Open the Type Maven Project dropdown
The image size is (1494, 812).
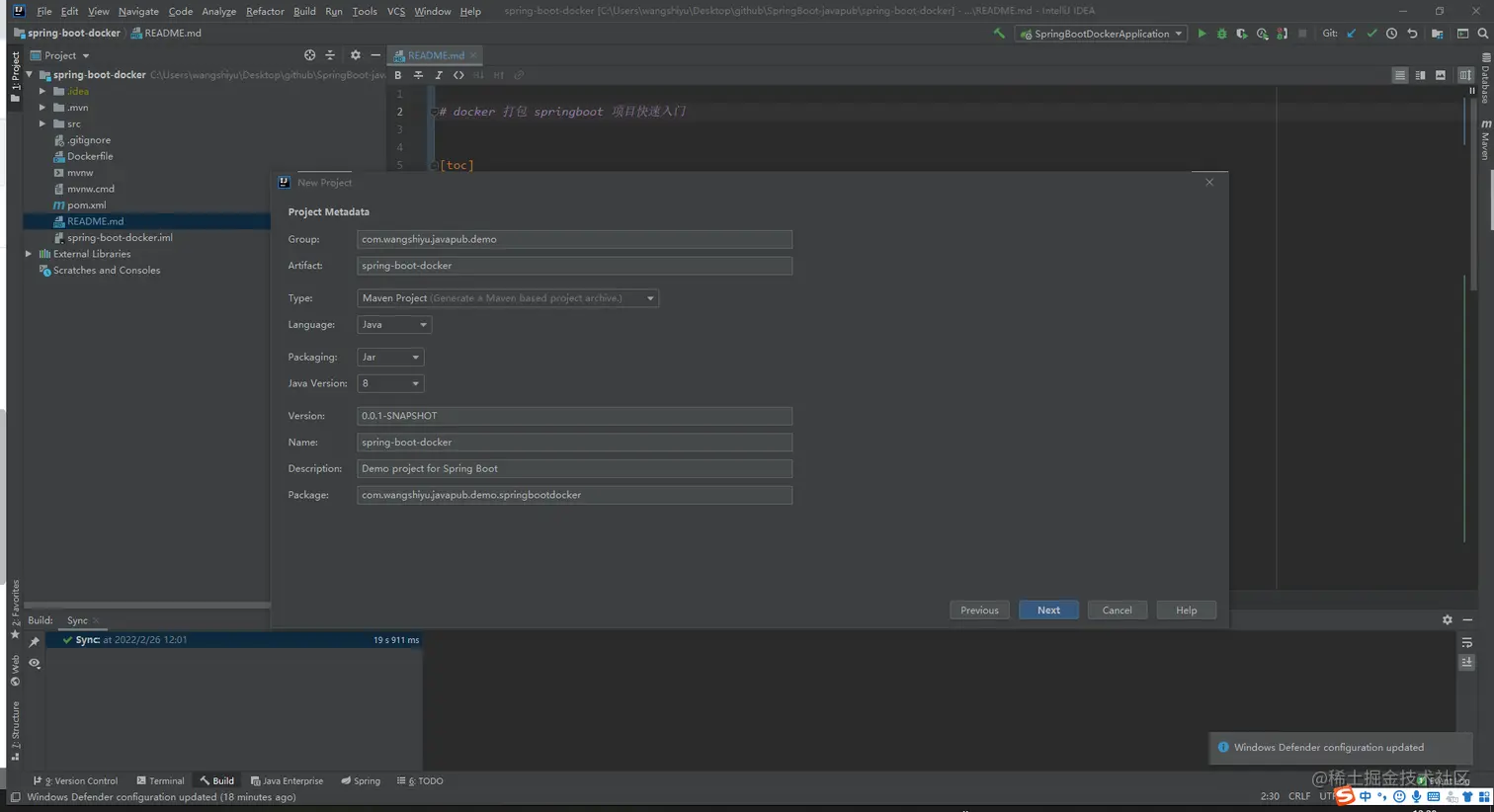pos(508,298)
